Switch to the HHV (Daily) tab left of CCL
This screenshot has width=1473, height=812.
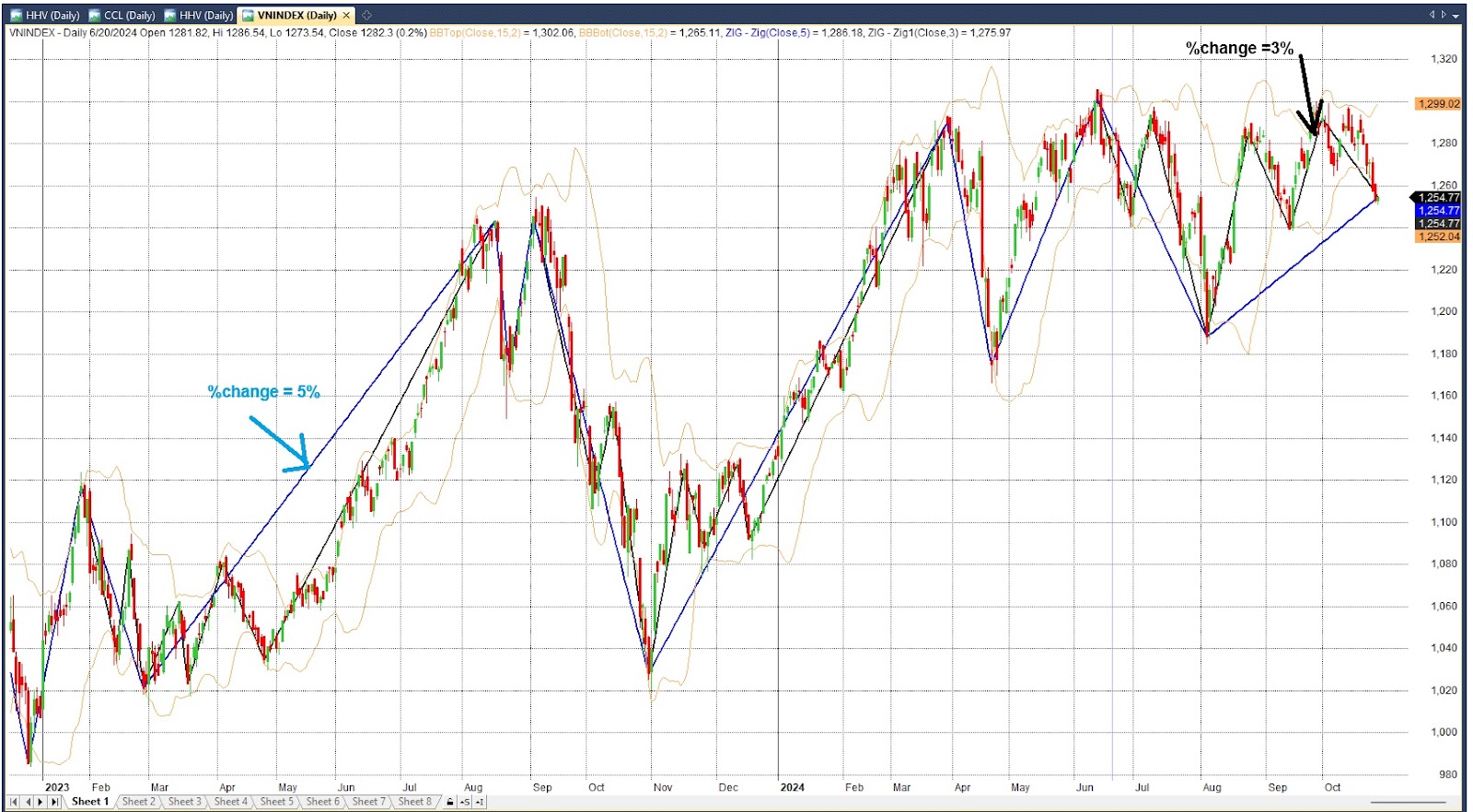pos(45,15)
